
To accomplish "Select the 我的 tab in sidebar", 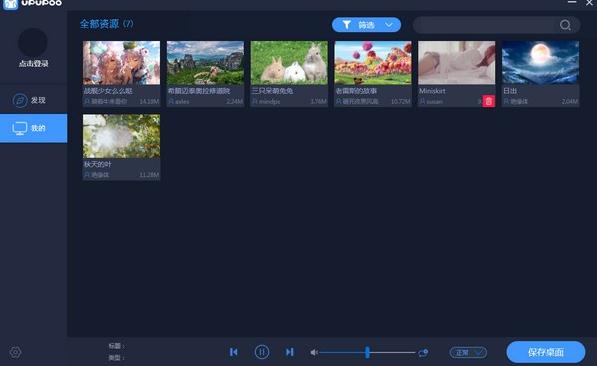I will [34, 128].
